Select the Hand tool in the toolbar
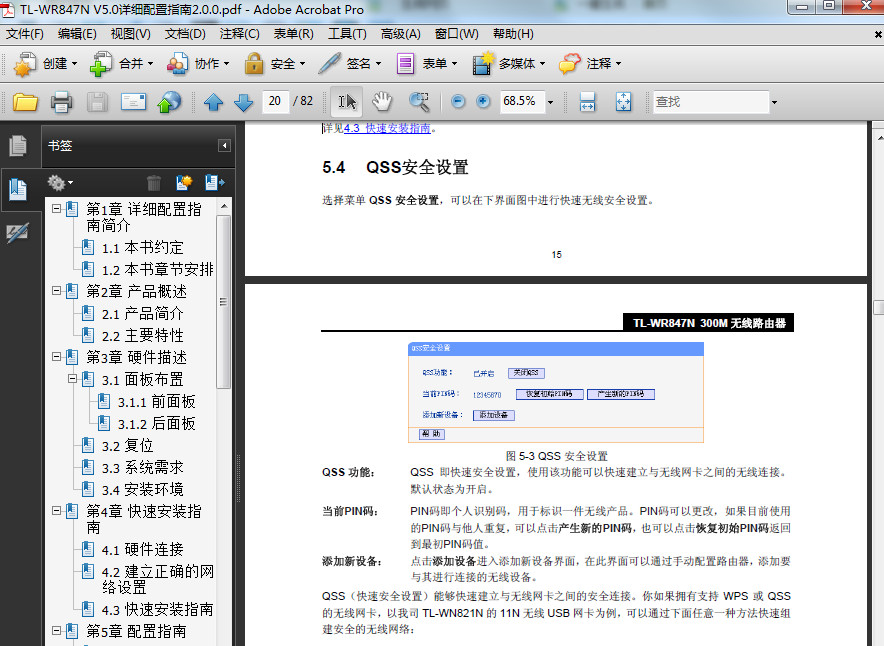Screen dimensions: 884x646 384,101
